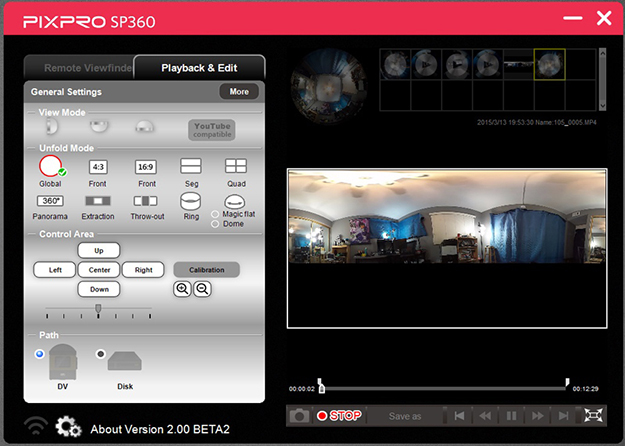Click the large circular fisheye preview
The height and width of the screenshot is (446, 625).
point(329,85)
